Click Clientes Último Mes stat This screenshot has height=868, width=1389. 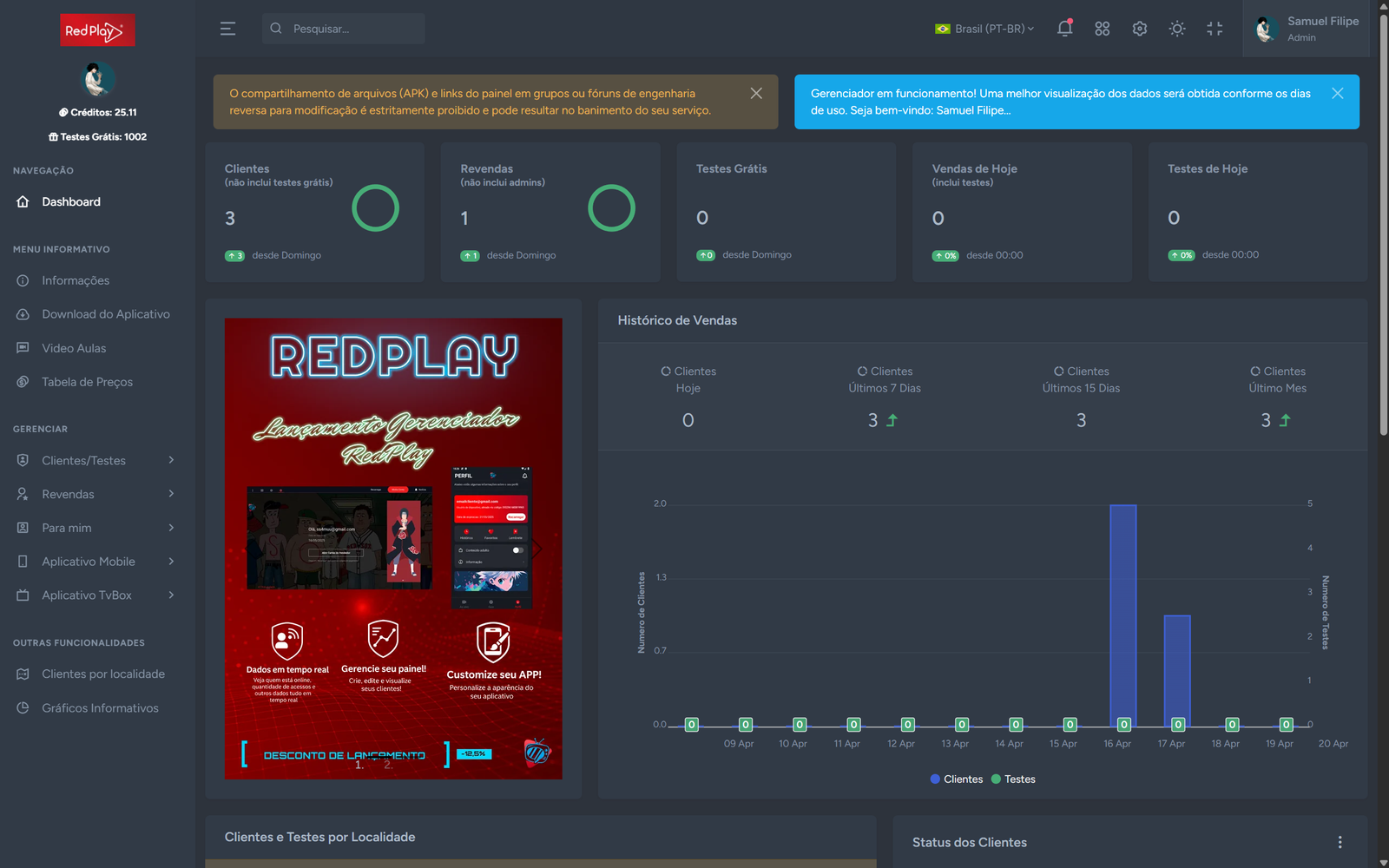pyautogui.click(x=1277, y=398)
